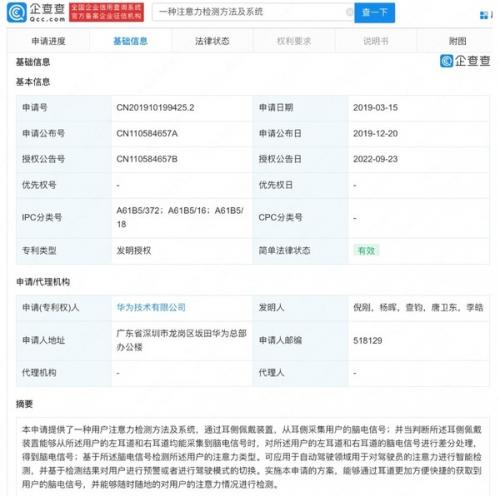Click the green 有效 status tag
500x496 pixels.
click(366, 250)
